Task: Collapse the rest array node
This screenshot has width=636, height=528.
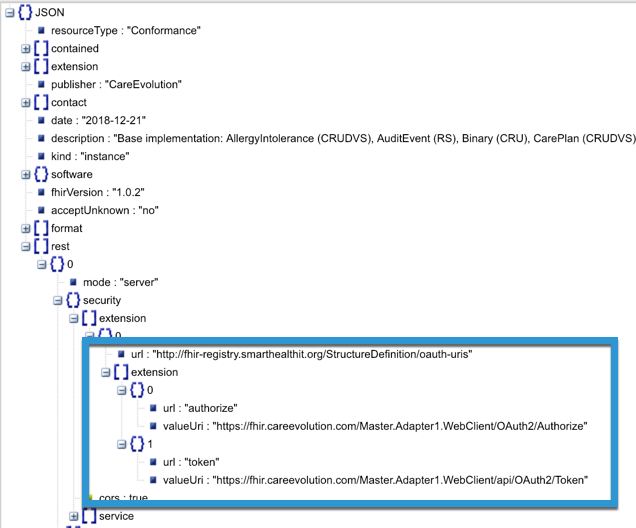Action: 26,247
